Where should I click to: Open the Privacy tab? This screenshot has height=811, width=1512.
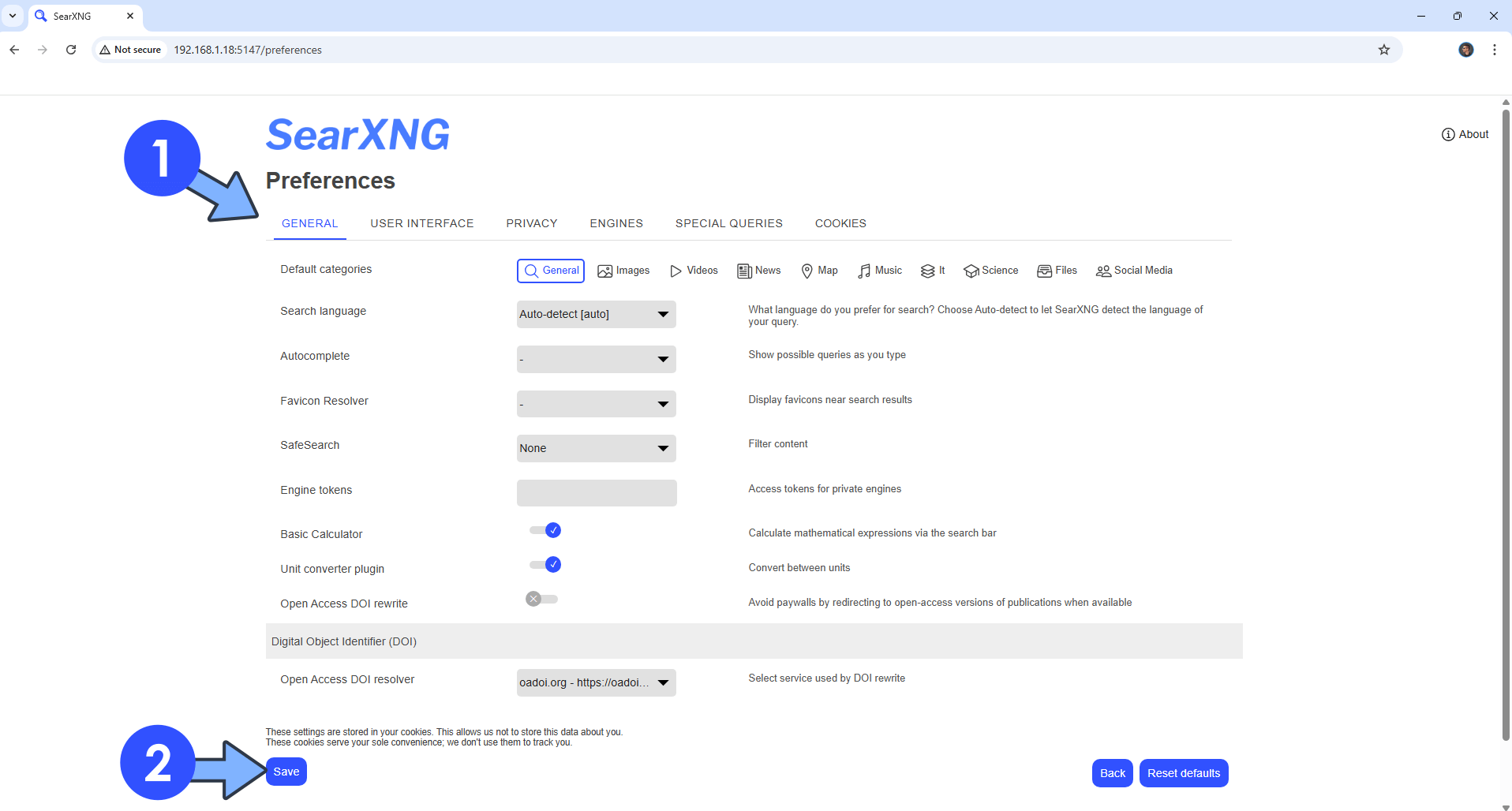[531, 223]
